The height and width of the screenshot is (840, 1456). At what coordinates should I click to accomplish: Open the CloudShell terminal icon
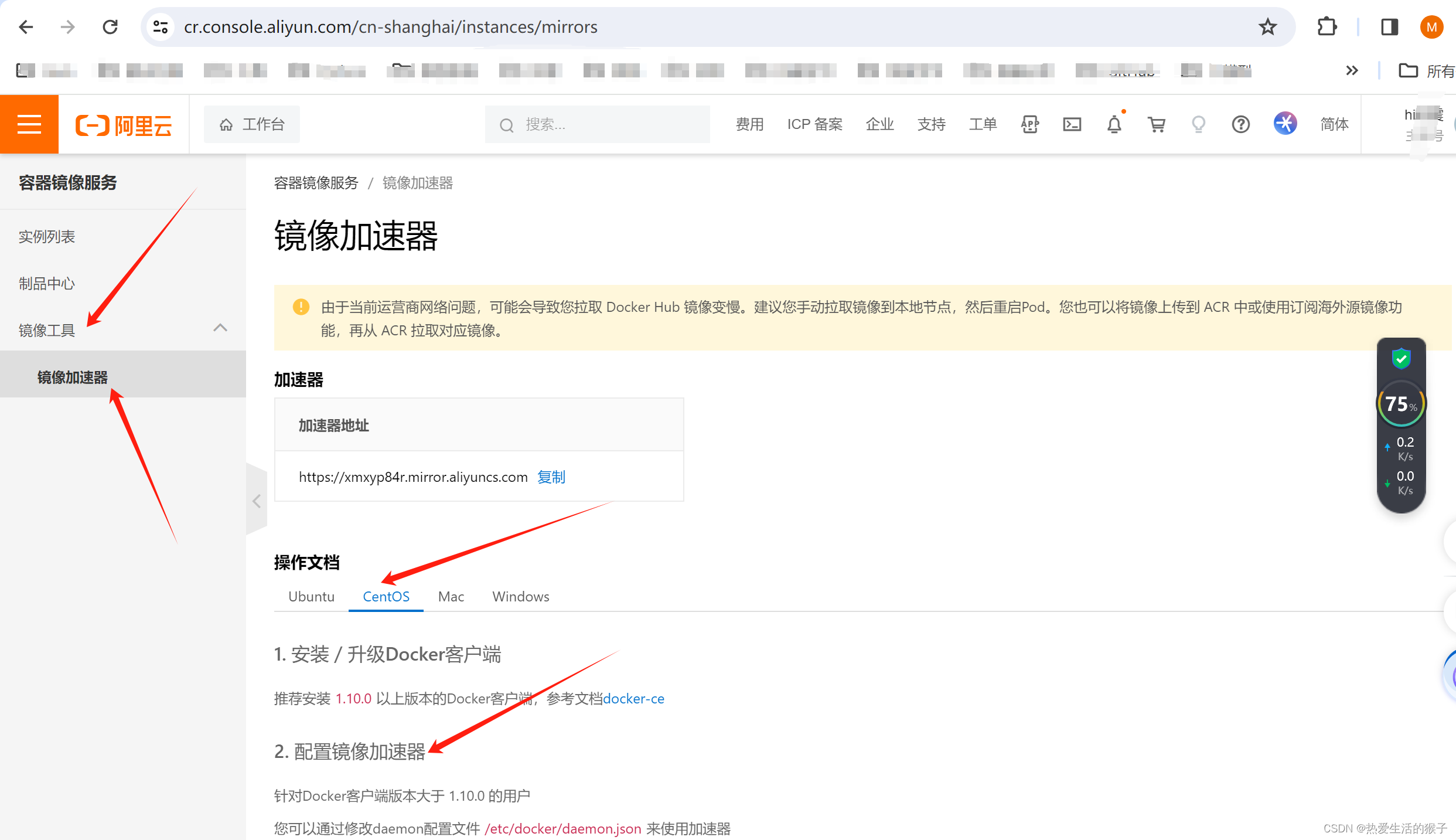pyautogui.click(x=1072, y=124)
